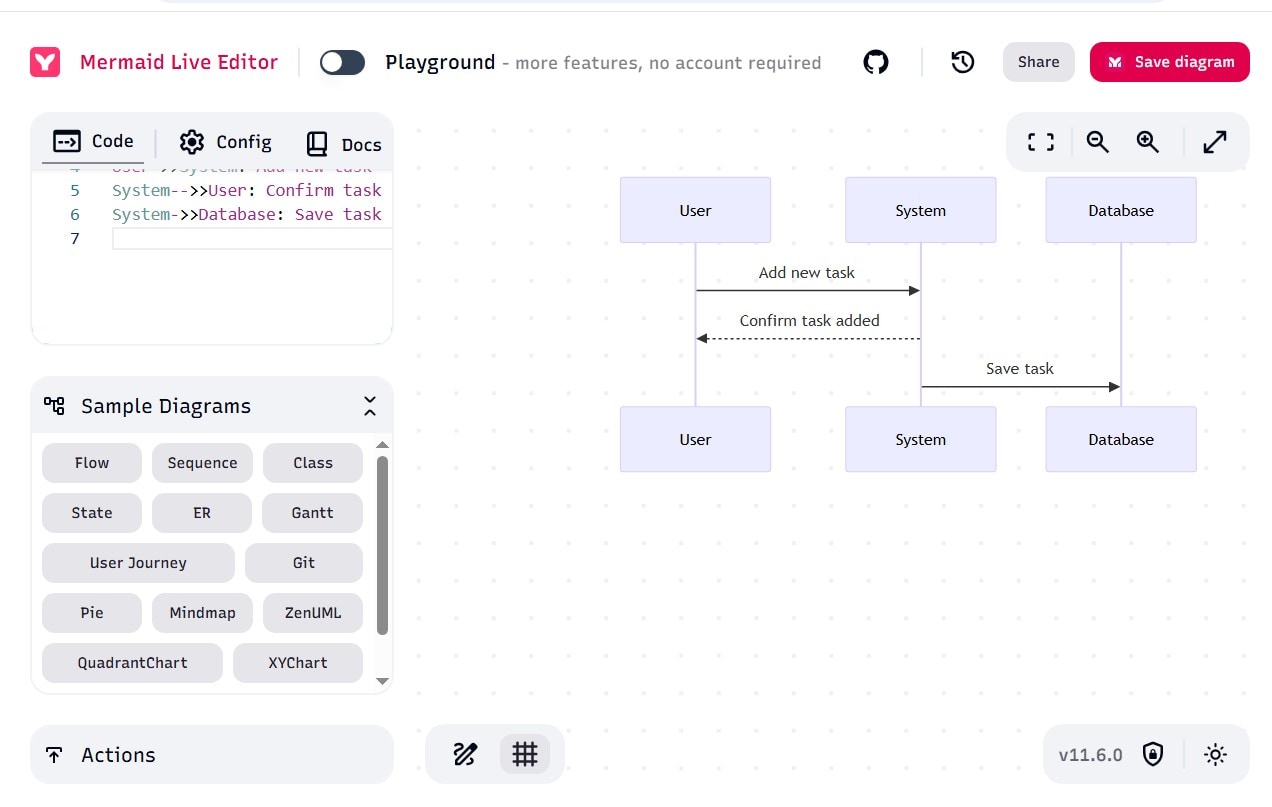Screen dimensions: 1272x807
Task: Load the Class sample diagram
Action: tap(313, 463)
